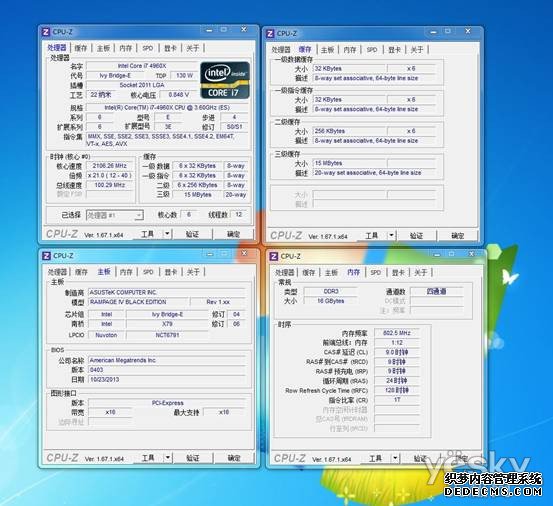The image size is (553, 506).
Task: Open the 关于 tab in the 内存 window
Action: 420,273
